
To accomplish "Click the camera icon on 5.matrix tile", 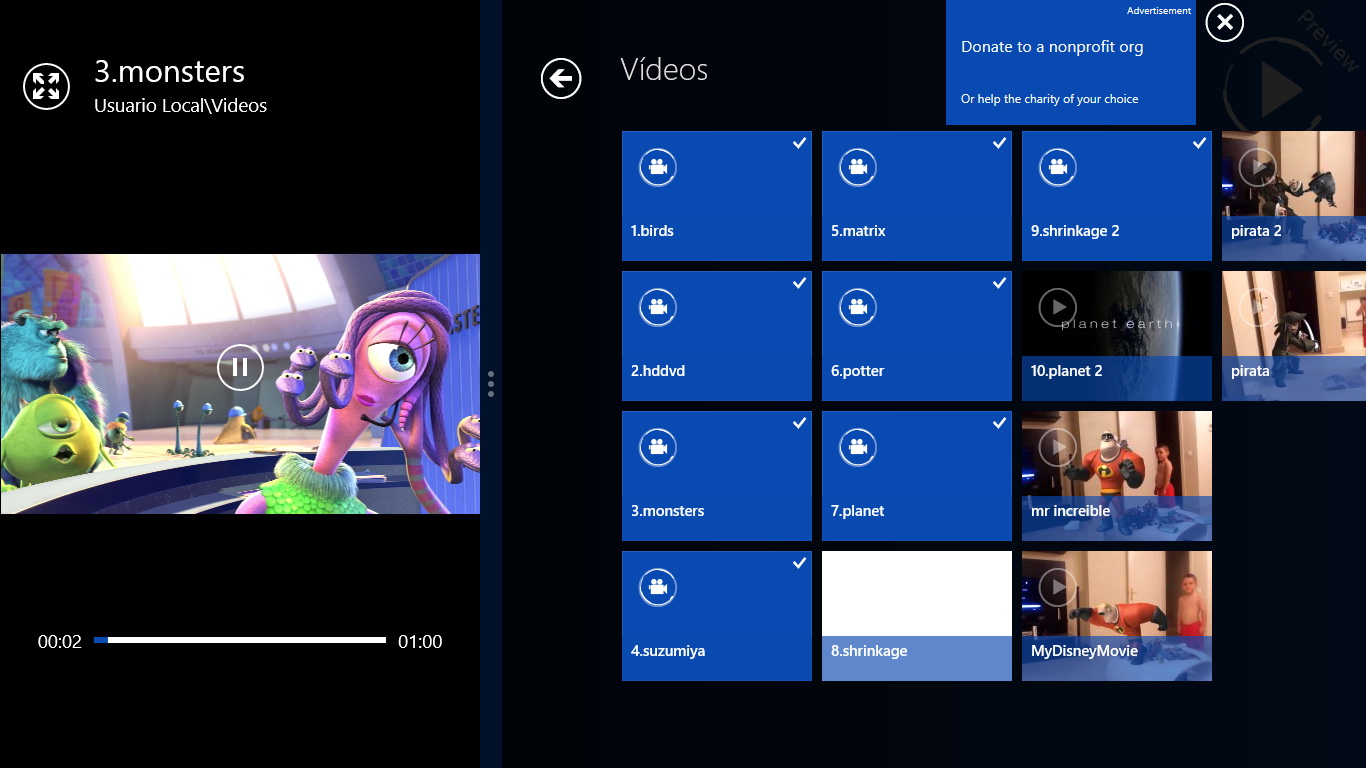I will point(857,168).
